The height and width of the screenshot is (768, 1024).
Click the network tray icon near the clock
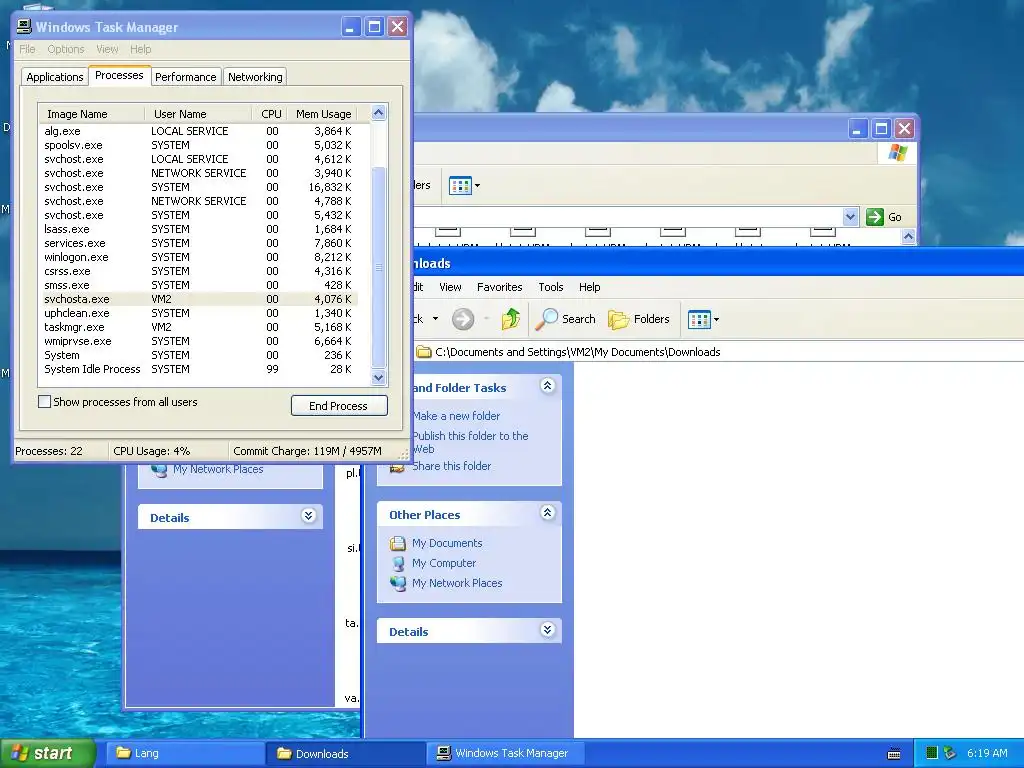tap(950, 753)
